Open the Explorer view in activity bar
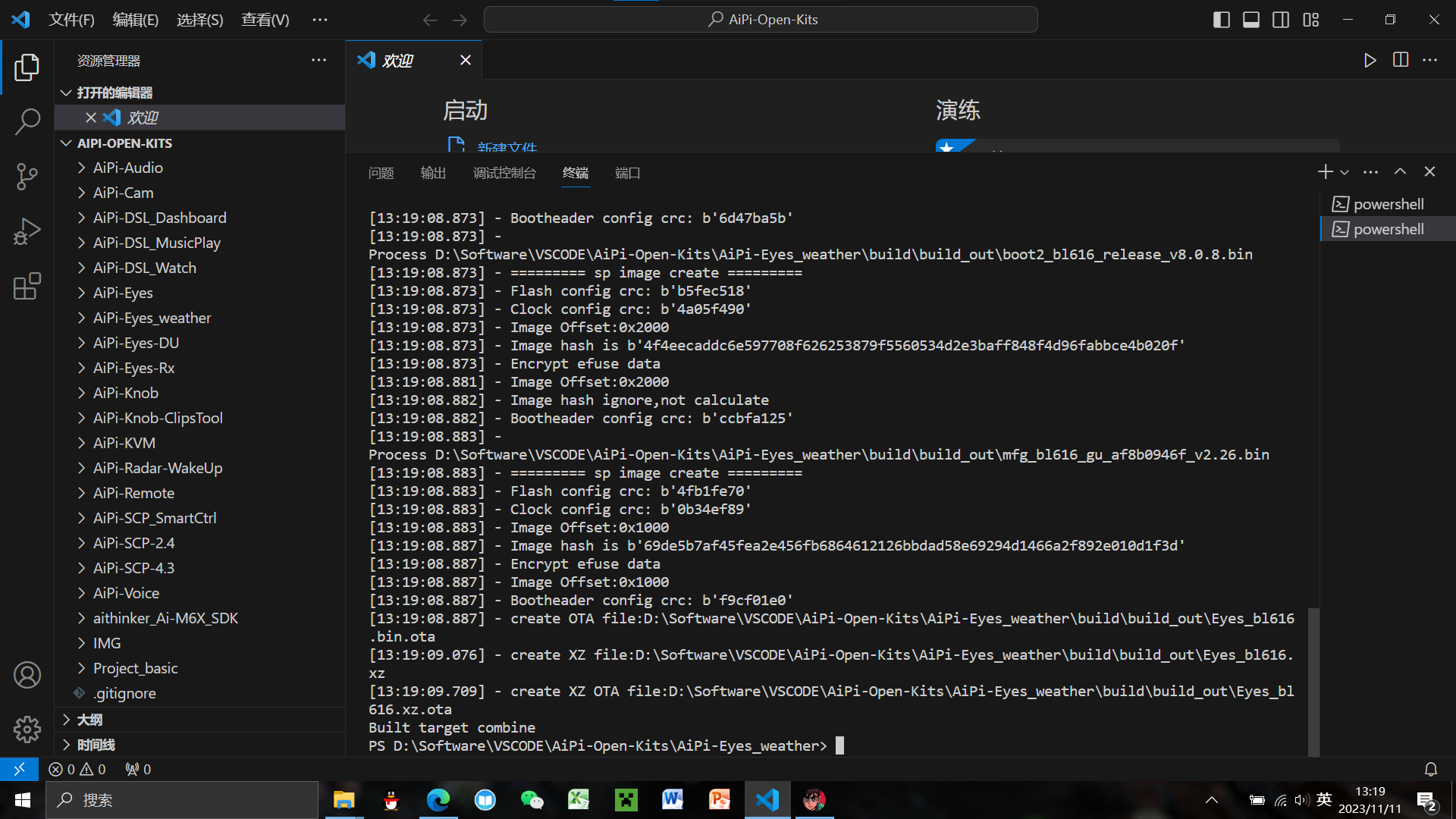This screenshot has width=1456, height=819. coord(27,67)
